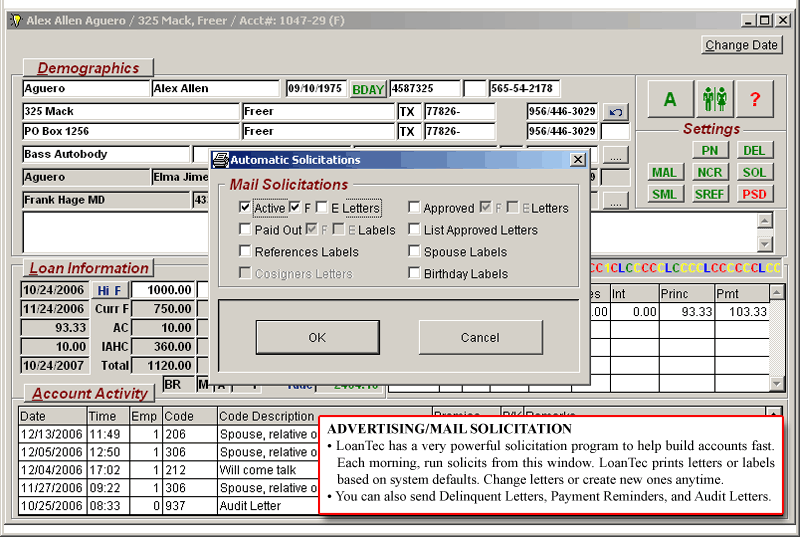Click the ellipsis button beside Bass Autobody row
The height and width of the screenshot is (537, 800).
pyautogui.click(x=616, y=155)
